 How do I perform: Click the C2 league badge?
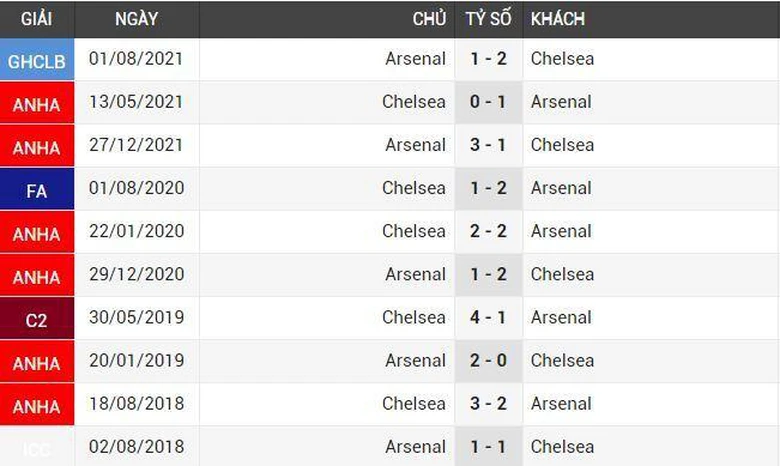(37, 320)
